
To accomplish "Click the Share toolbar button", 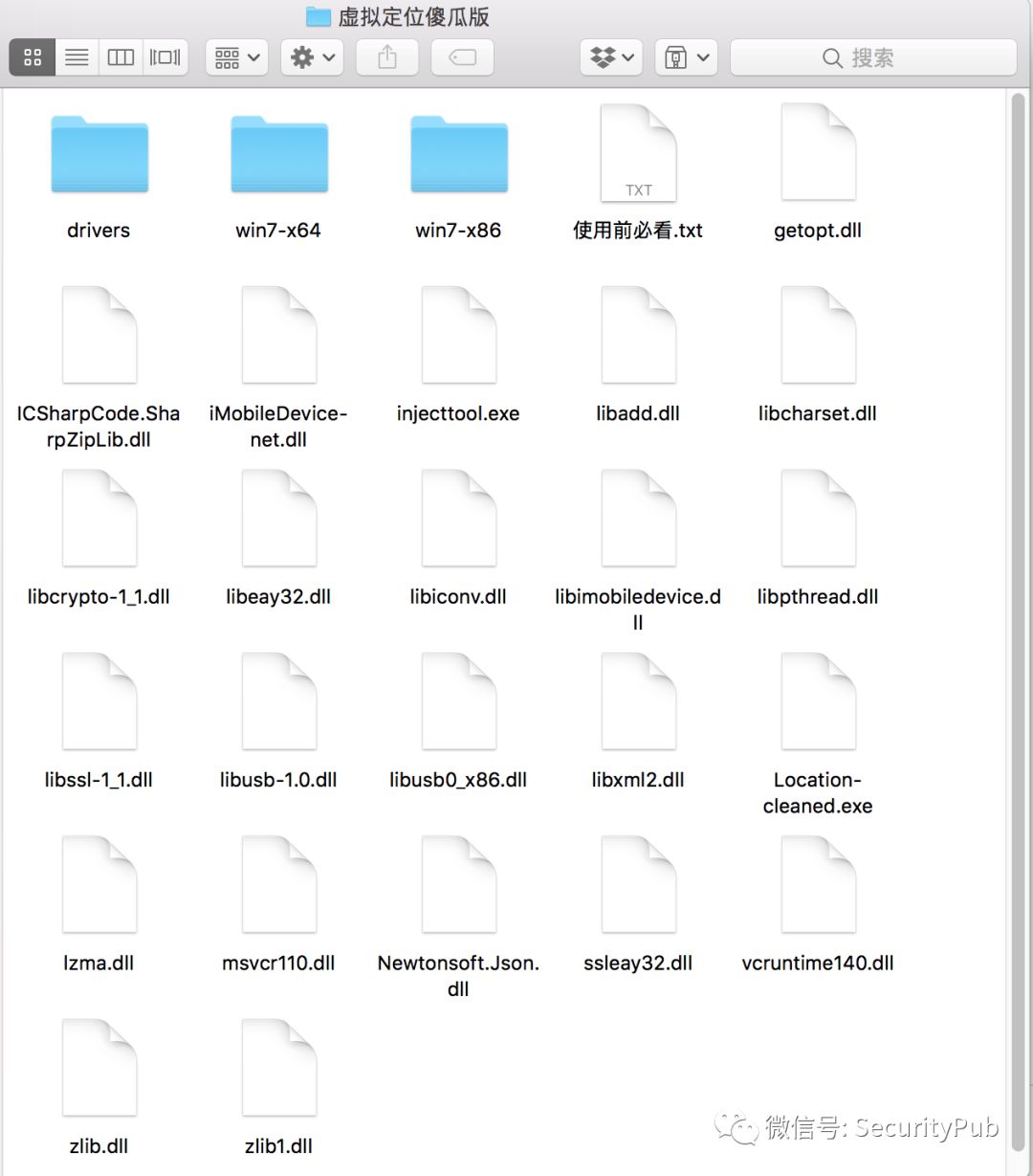I will coord(386,57).
